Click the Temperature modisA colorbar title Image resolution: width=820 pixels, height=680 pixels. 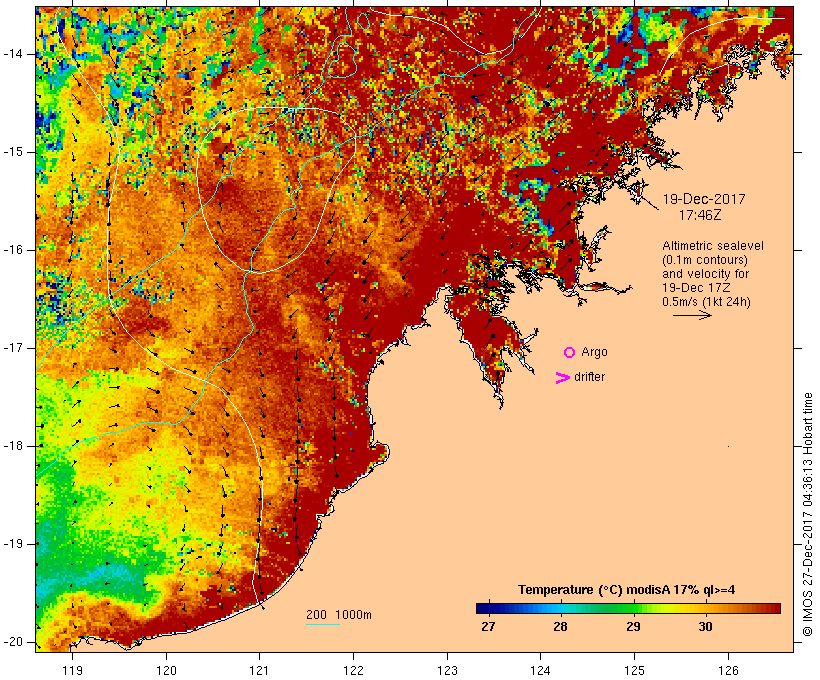coord(627,590)
